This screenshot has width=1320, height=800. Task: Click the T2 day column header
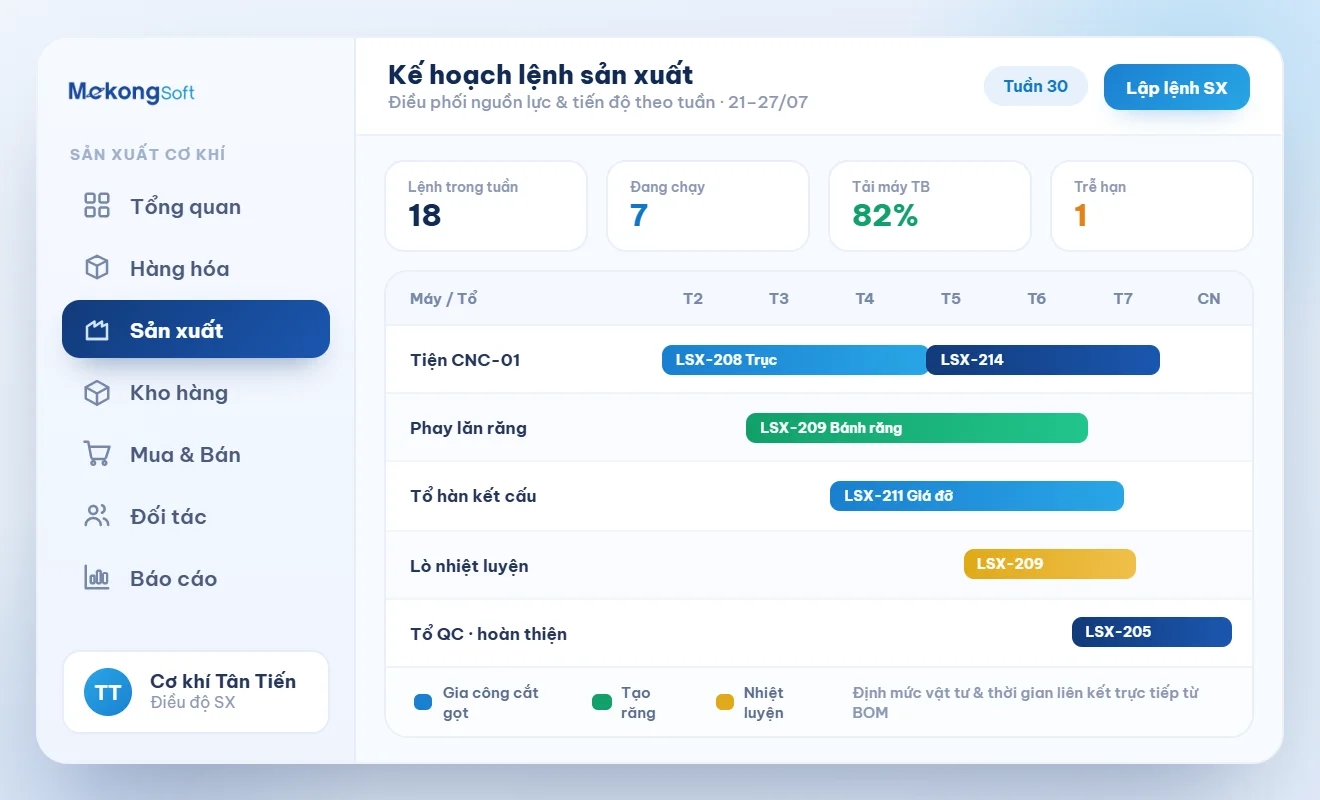(x=693, y=299)
